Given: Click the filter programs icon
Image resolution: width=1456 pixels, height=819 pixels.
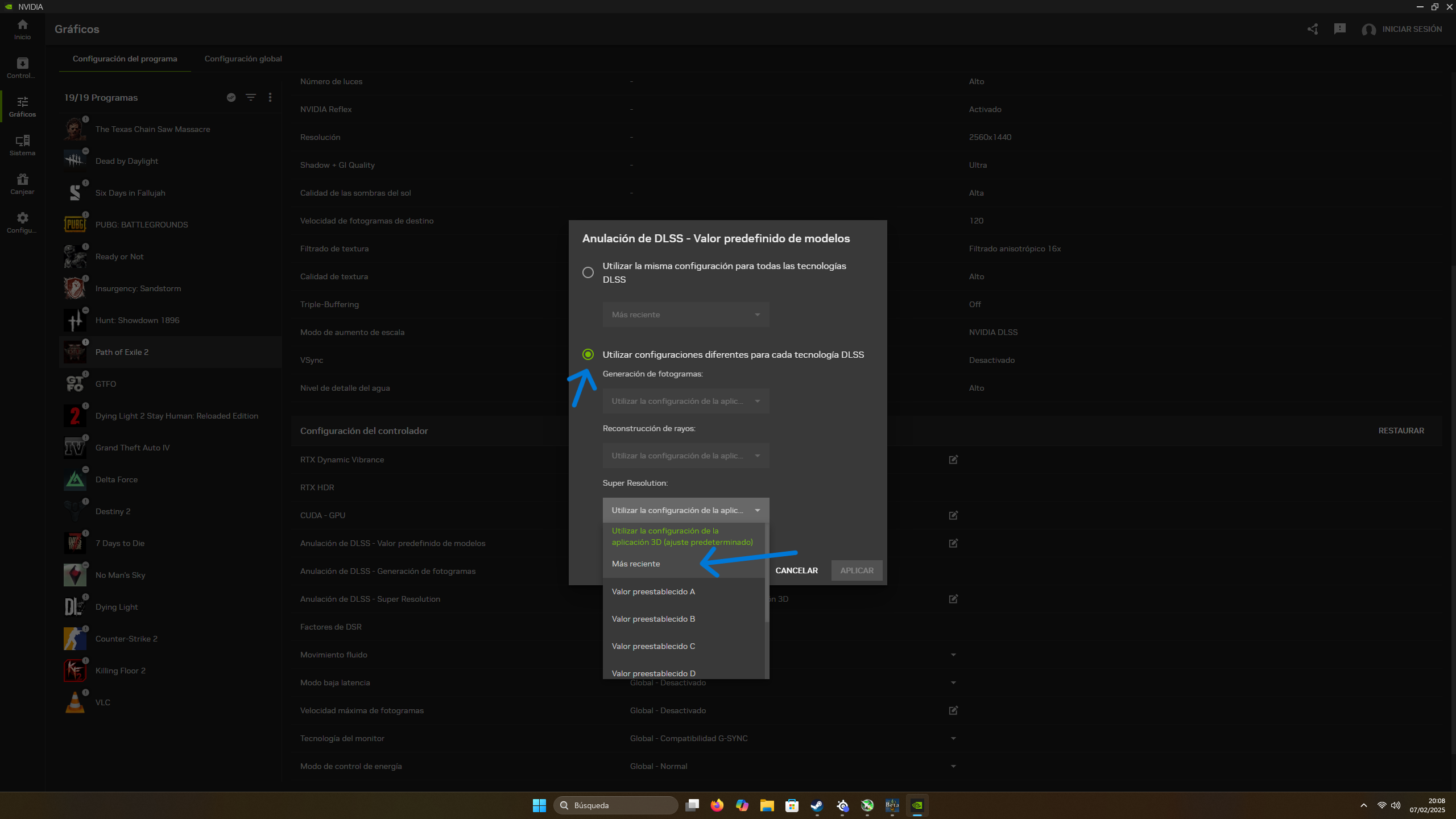Looking at the screenshot, I should (250, 97).
